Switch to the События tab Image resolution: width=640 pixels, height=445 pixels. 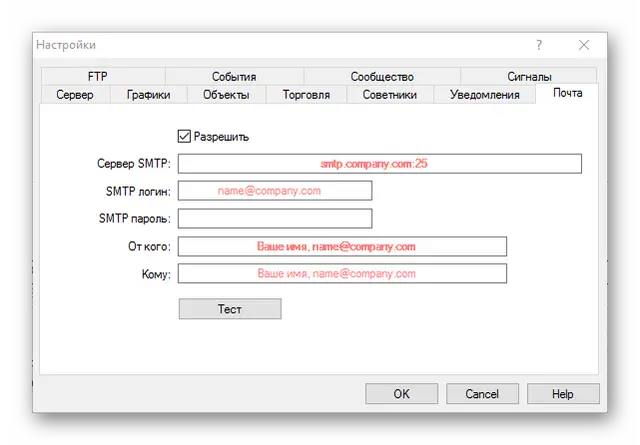pos(234,76)
